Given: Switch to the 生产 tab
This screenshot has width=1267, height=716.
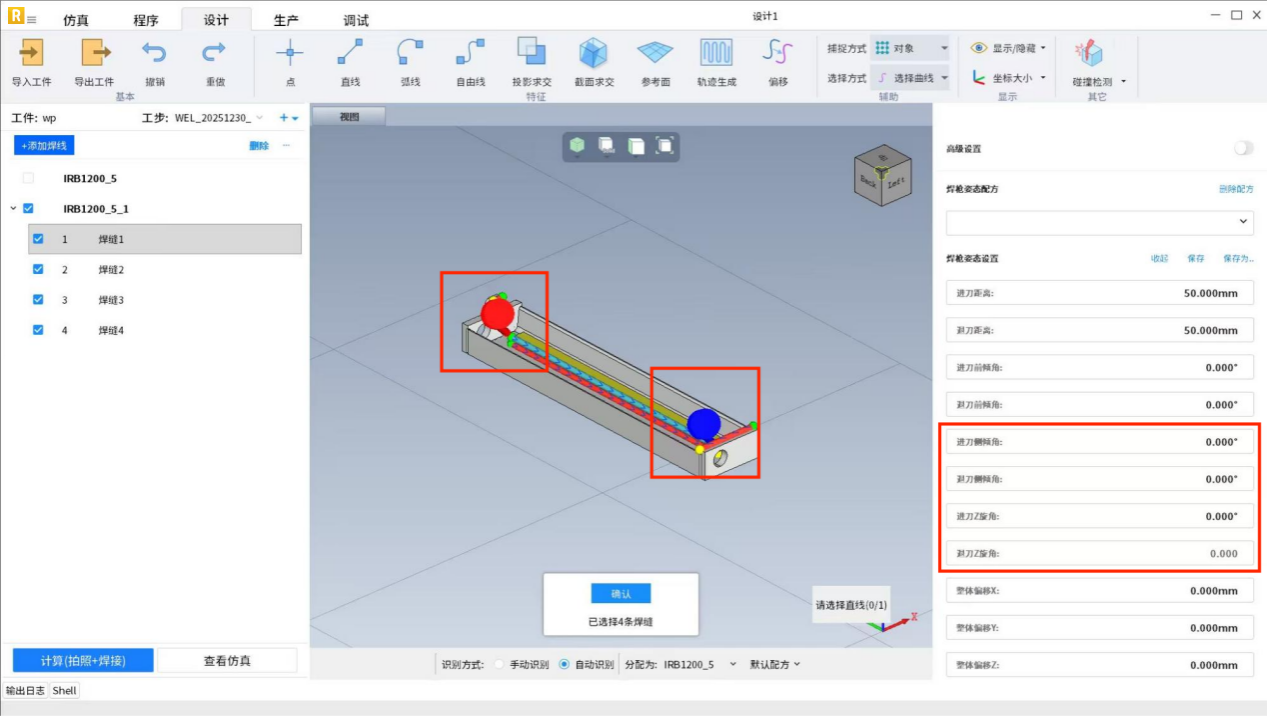Looking at the screenshot, I should (x=286, y=20).
